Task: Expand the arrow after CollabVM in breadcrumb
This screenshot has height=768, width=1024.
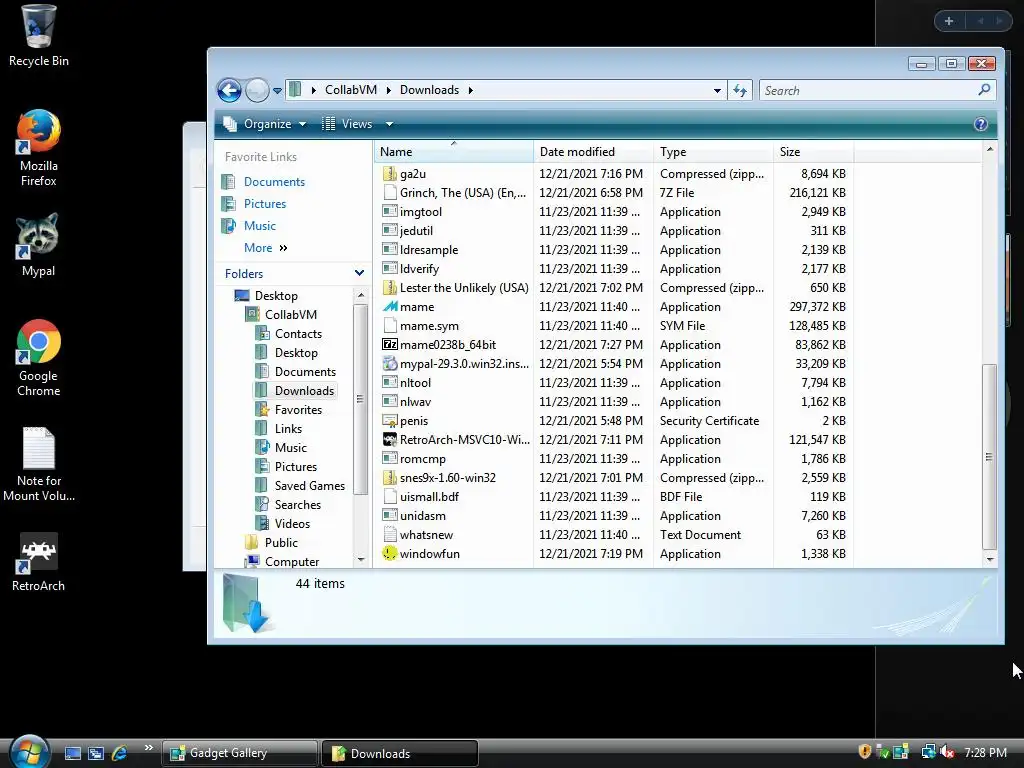Action: [388, 90]
